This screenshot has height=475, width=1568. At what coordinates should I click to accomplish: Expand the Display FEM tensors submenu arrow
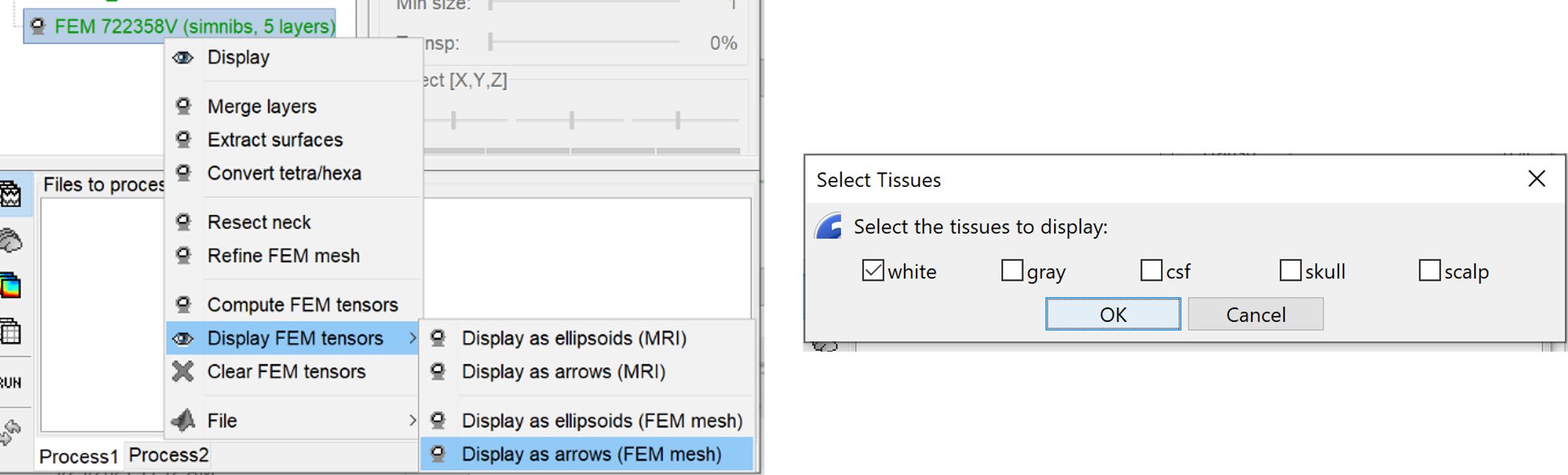coord(412,338)
